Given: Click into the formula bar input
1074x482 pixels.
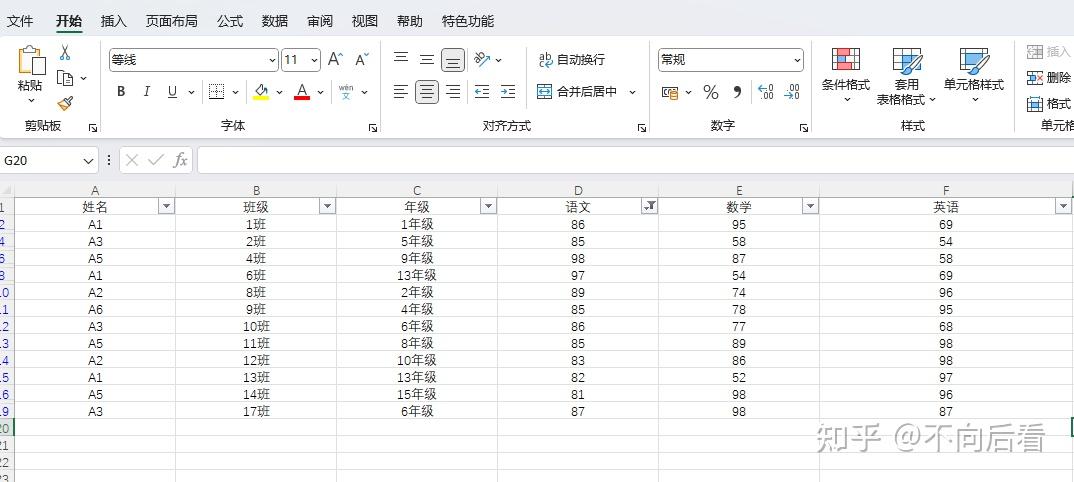Looking at the screenshot, I should 635,160.
